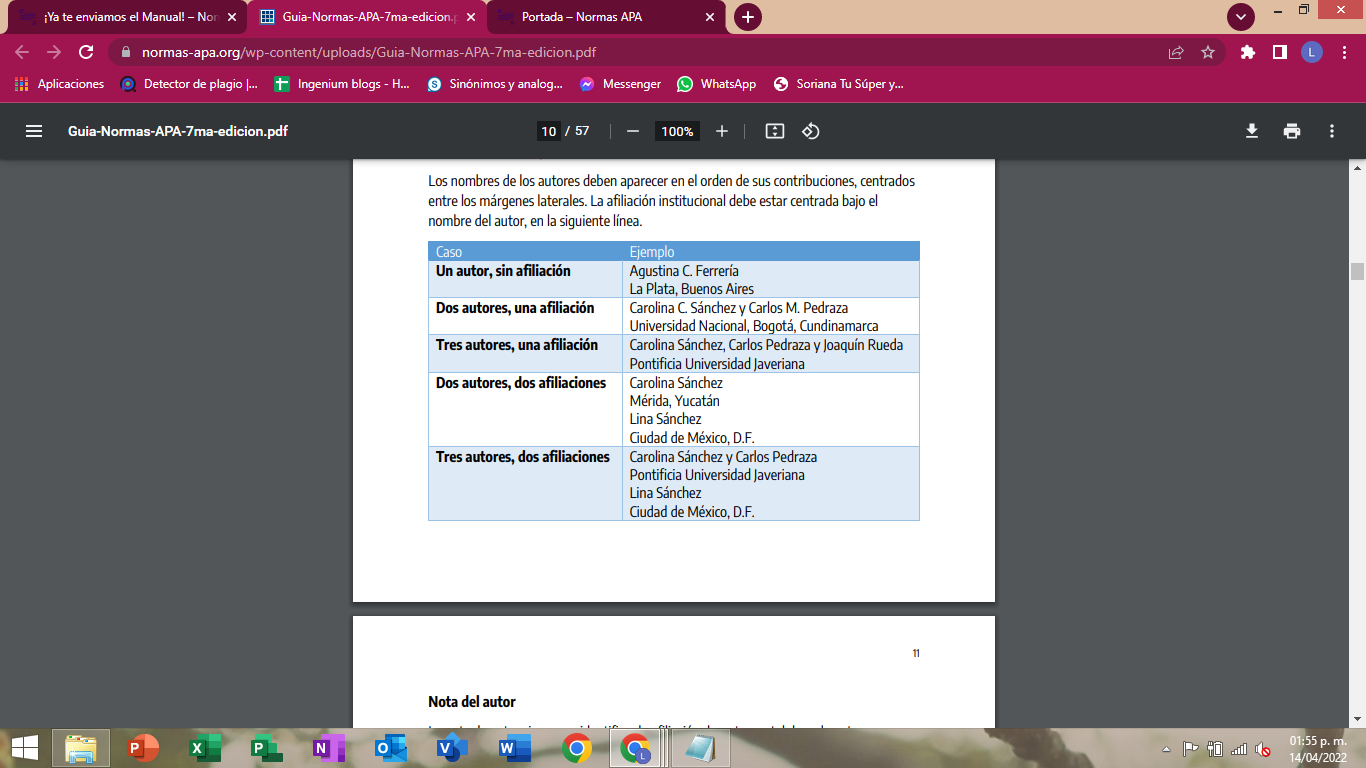Open a new browser tab
Screen dimensions: 1366x768
click(747, 17)
